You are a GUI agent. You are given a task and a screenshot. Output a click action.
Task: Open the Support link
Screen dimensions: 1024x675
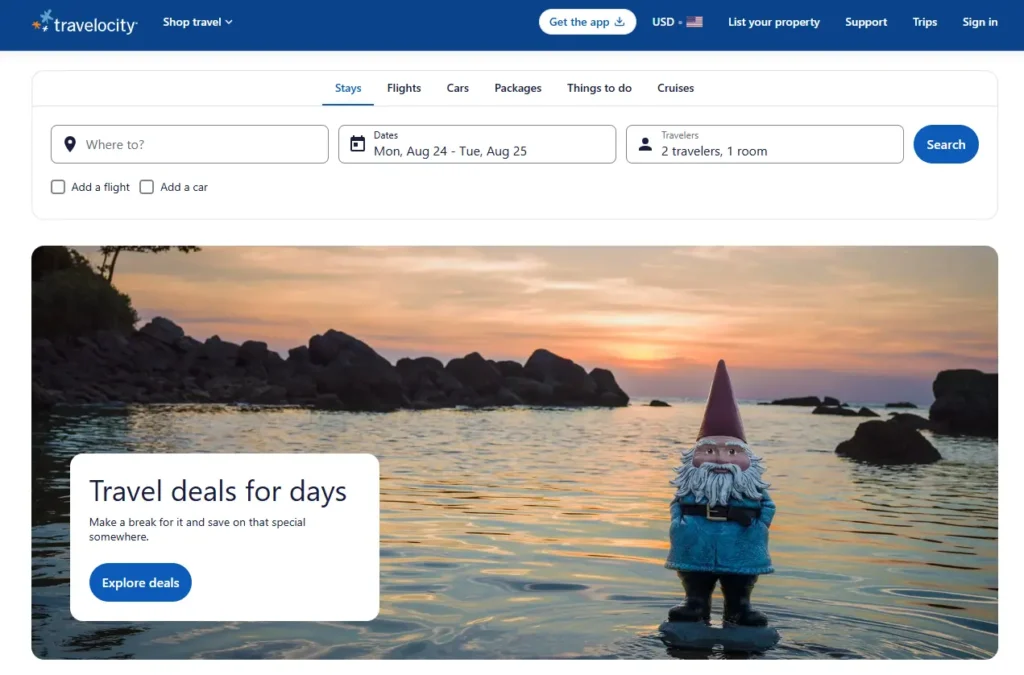(866, 22)
